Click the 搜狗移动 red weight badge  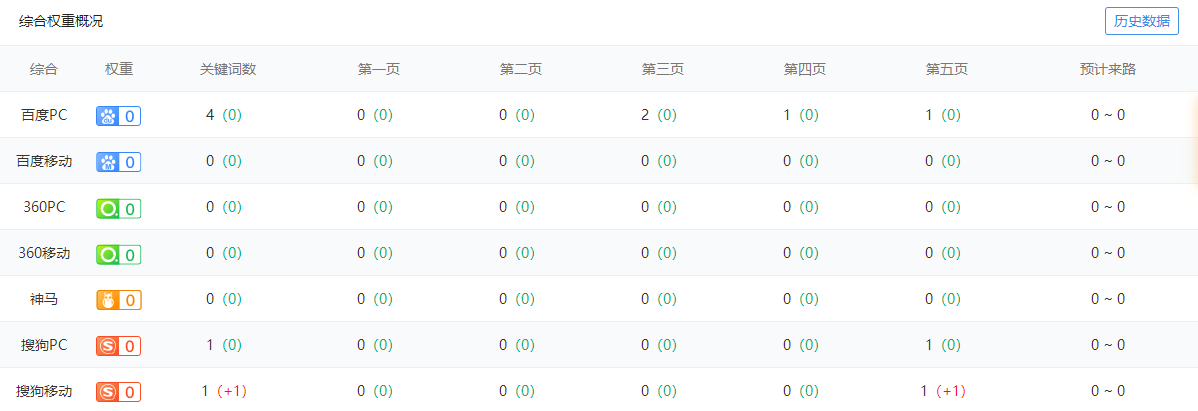[x=118, y=391]
